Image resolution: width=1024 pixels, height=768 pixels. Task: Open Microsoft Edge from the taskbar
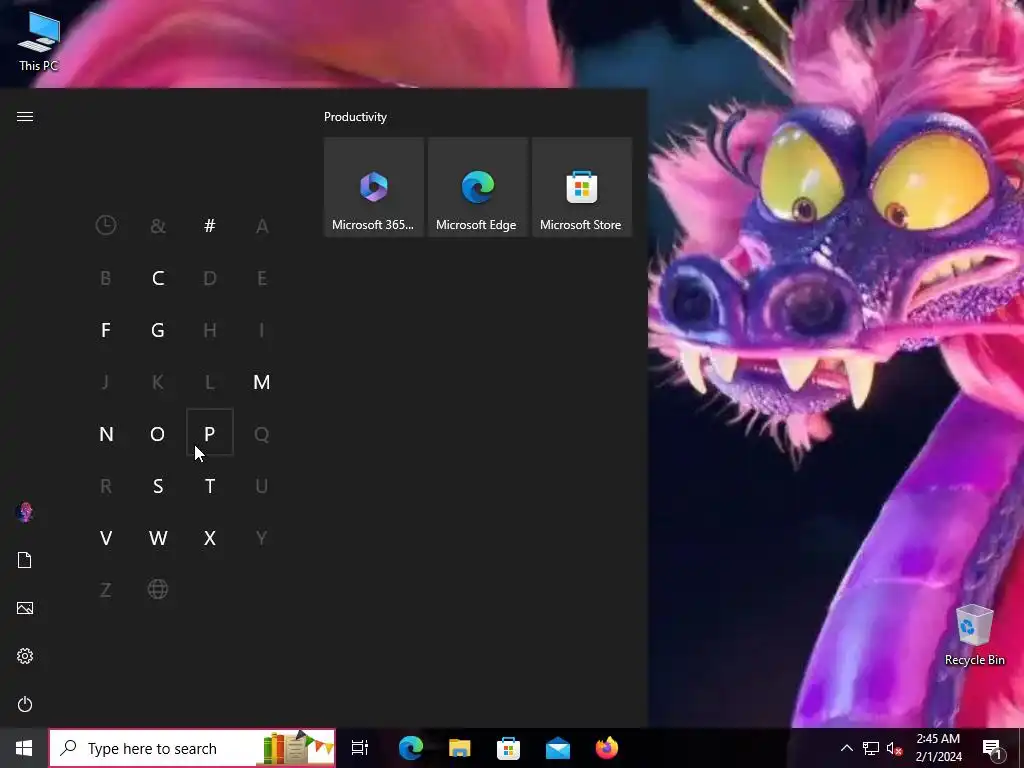pos(411,748)
